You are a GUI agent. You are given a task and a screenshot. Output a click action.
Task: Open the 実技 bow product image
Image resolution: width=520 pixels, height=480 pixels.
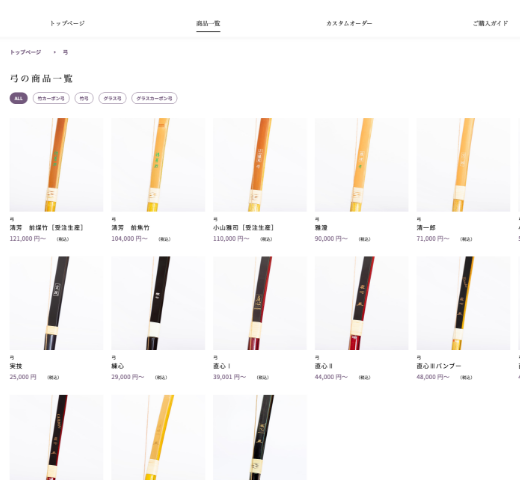[56, 303]
